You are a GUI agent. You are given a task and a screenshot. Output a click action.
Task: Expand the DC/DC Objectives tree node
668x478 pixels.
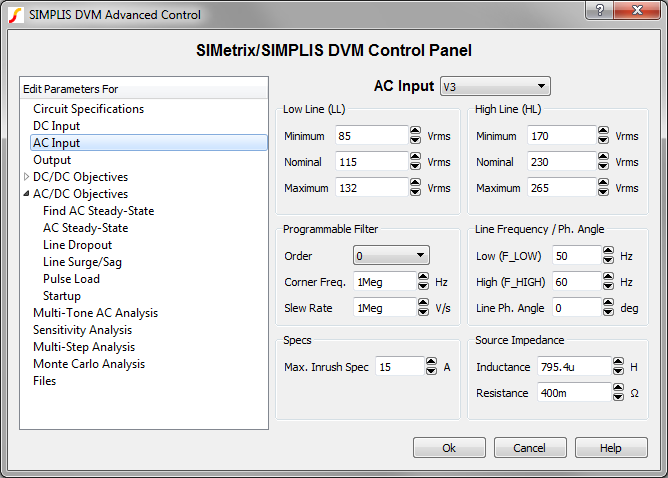(26, 177)
